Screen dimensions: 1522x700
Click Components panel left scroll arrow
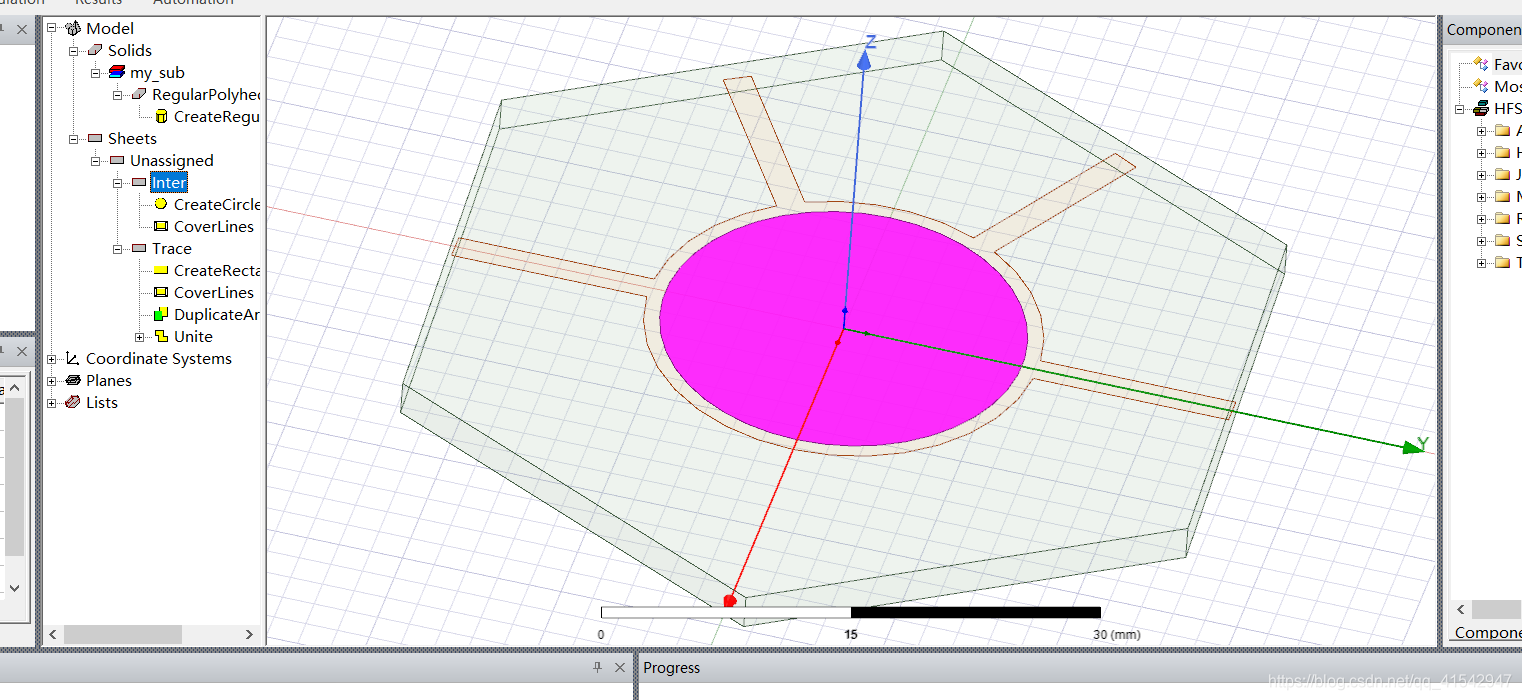coord(1461,609)
